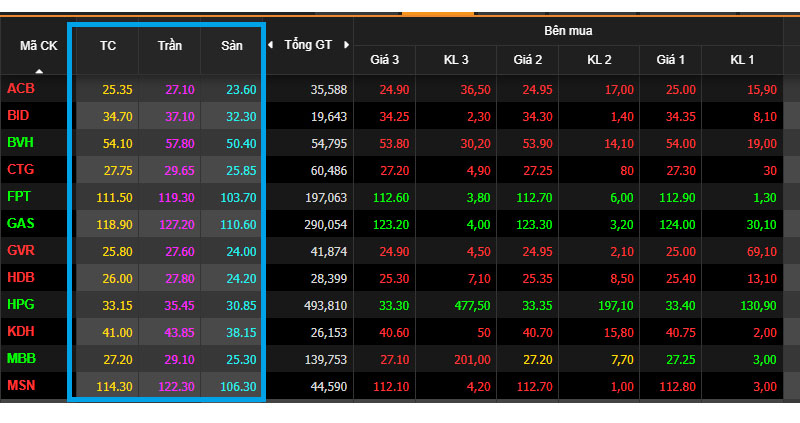Sort by the Trần column header

click(x=170, y=46)
